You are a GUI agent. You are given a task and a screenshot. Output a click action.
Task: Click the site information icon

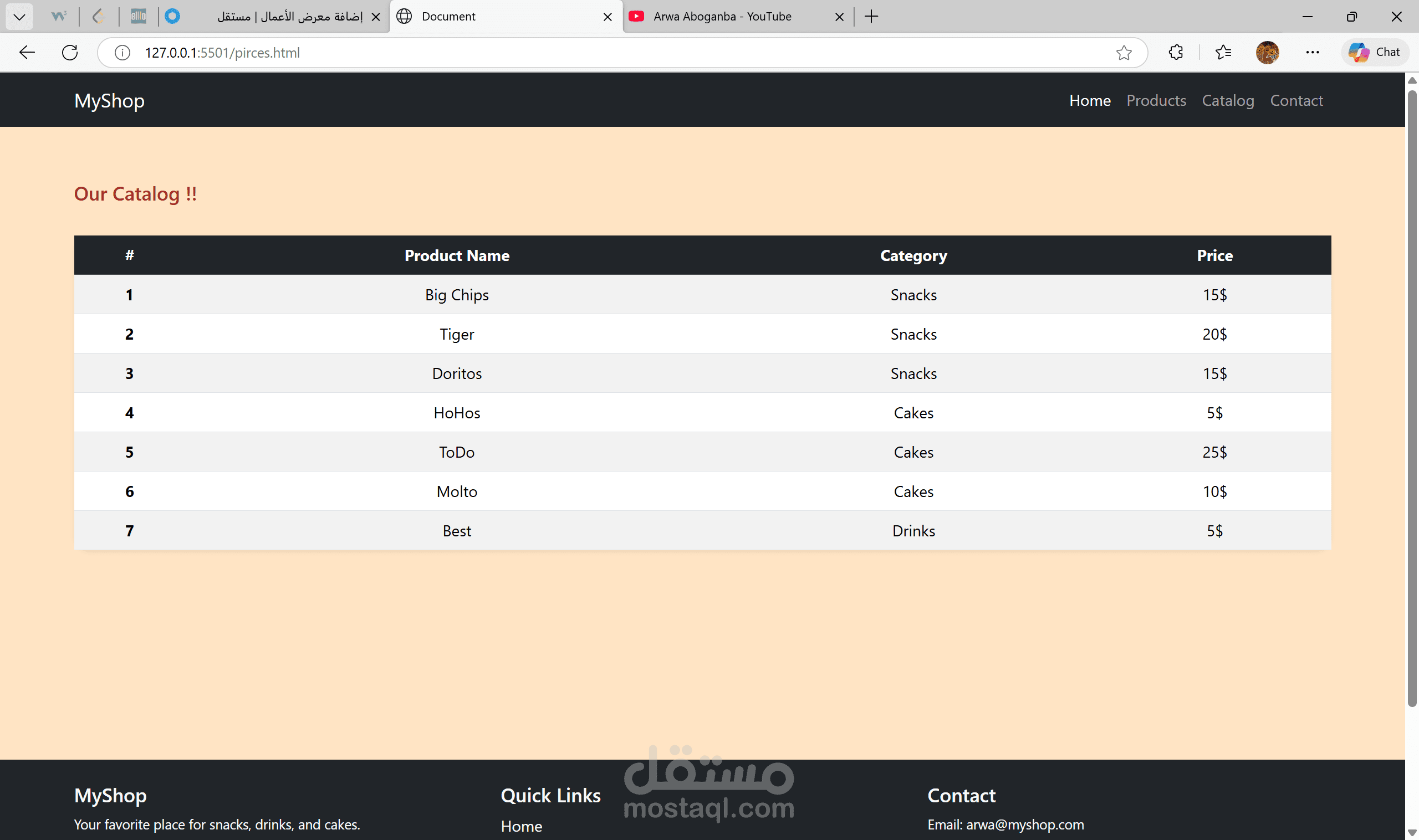tap(122, 53)
